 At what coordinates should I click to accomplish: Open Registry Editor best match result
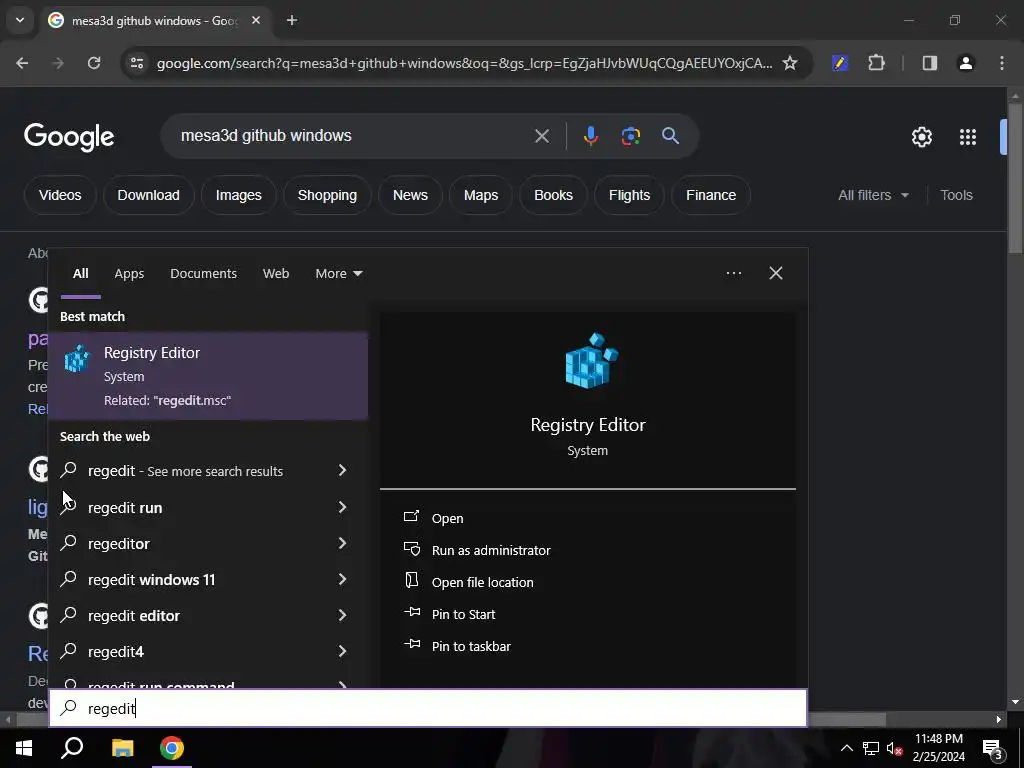208,376
